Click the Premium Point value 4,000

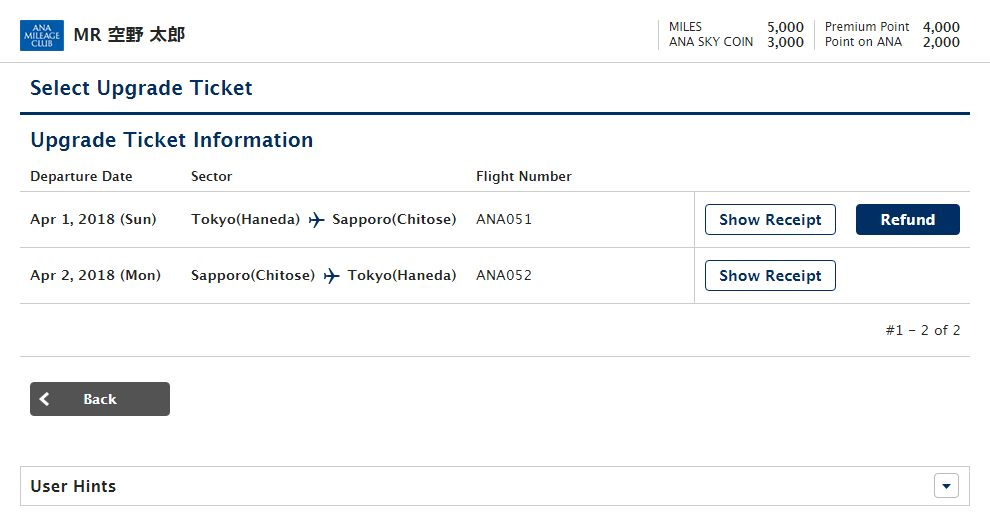(x=941, y=27)
